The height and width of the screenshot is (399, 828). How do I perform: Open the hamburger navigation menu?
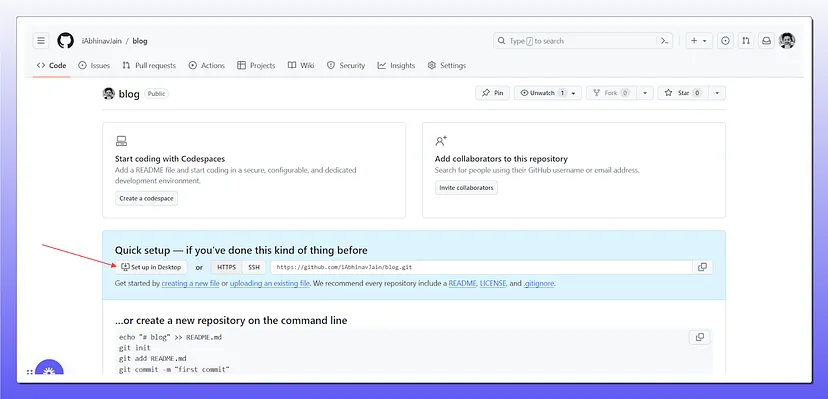(x=41, y=41)
